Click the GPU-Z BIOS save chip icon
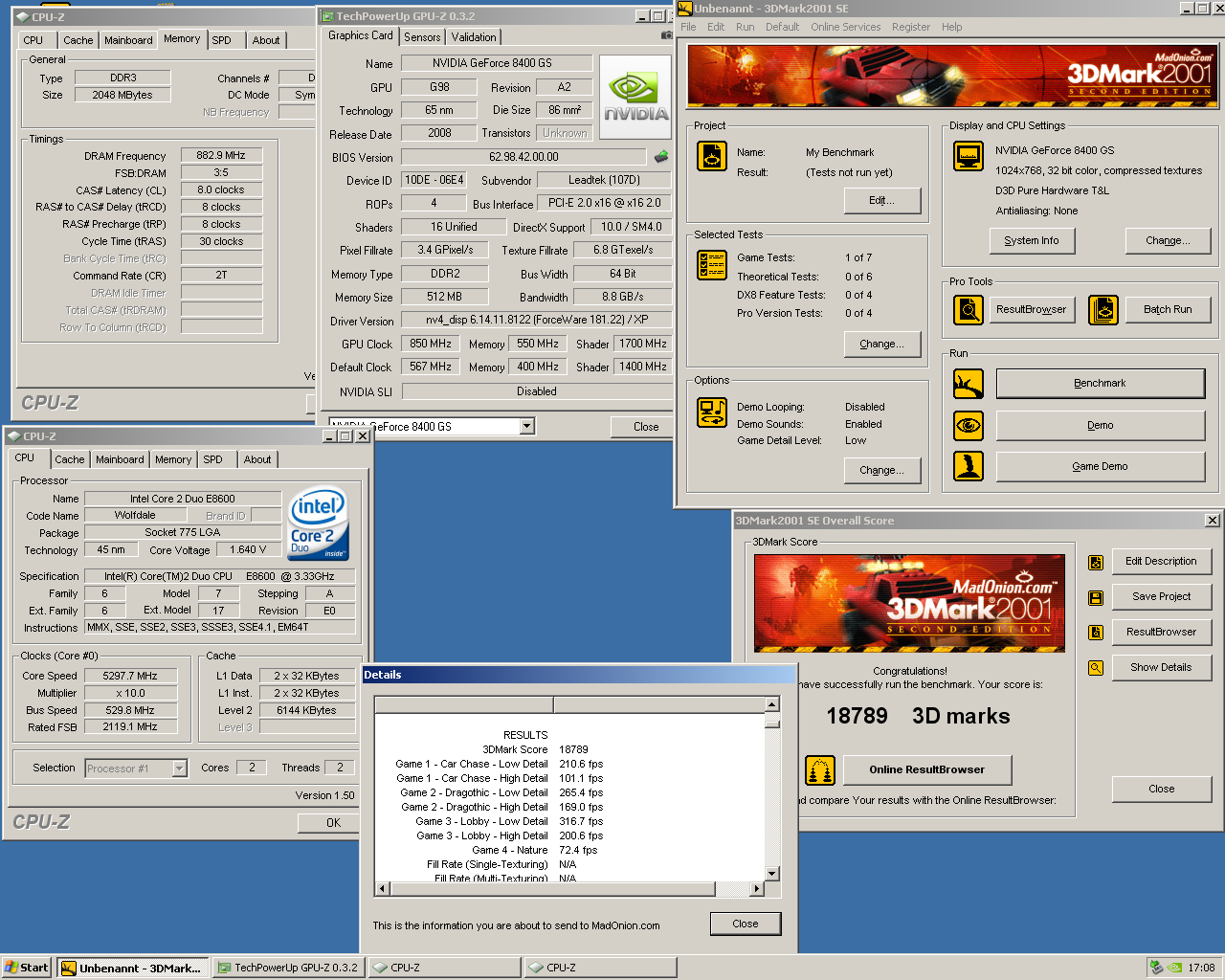This screenshot has height=980, width=1225. 661,156
